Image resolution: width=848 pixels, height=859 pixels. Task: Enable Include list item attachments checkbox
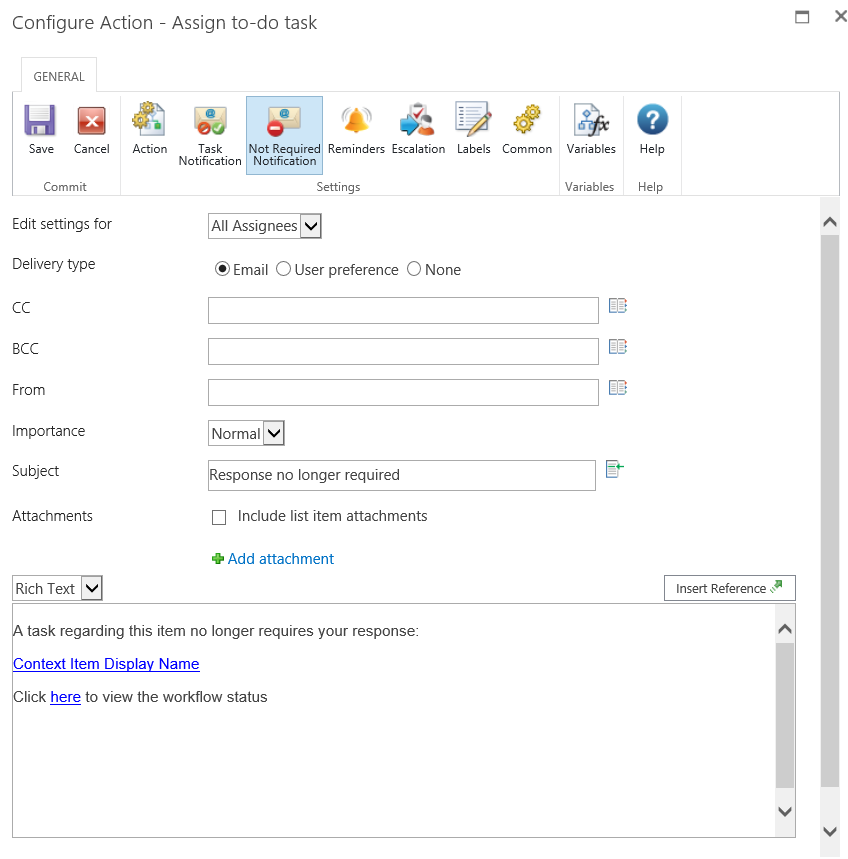(219, 518)
